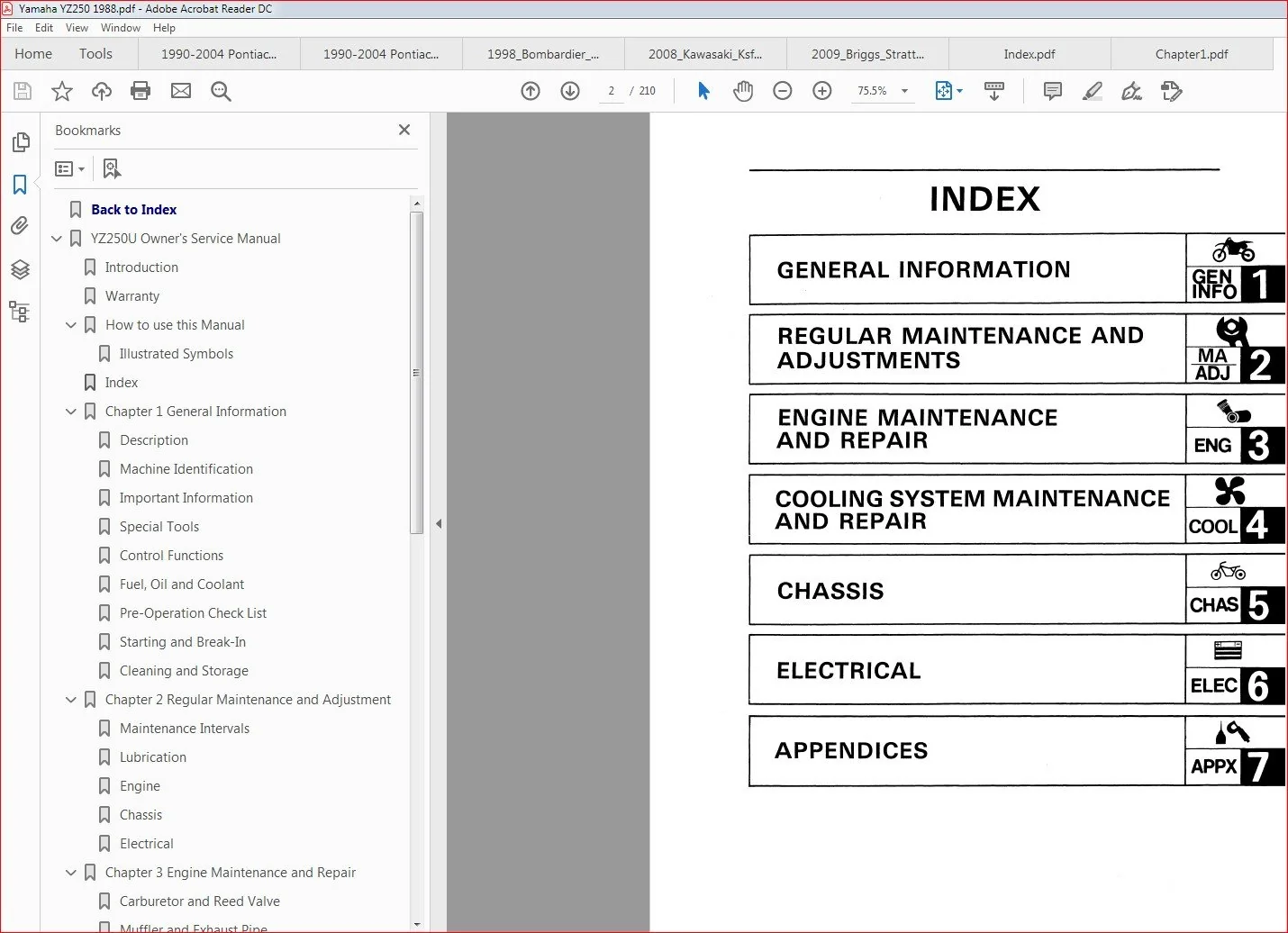Image resolution: width=1288 pixels, height=933 pixels.
Task: Open the Window menu
Action: coord(121,28)
